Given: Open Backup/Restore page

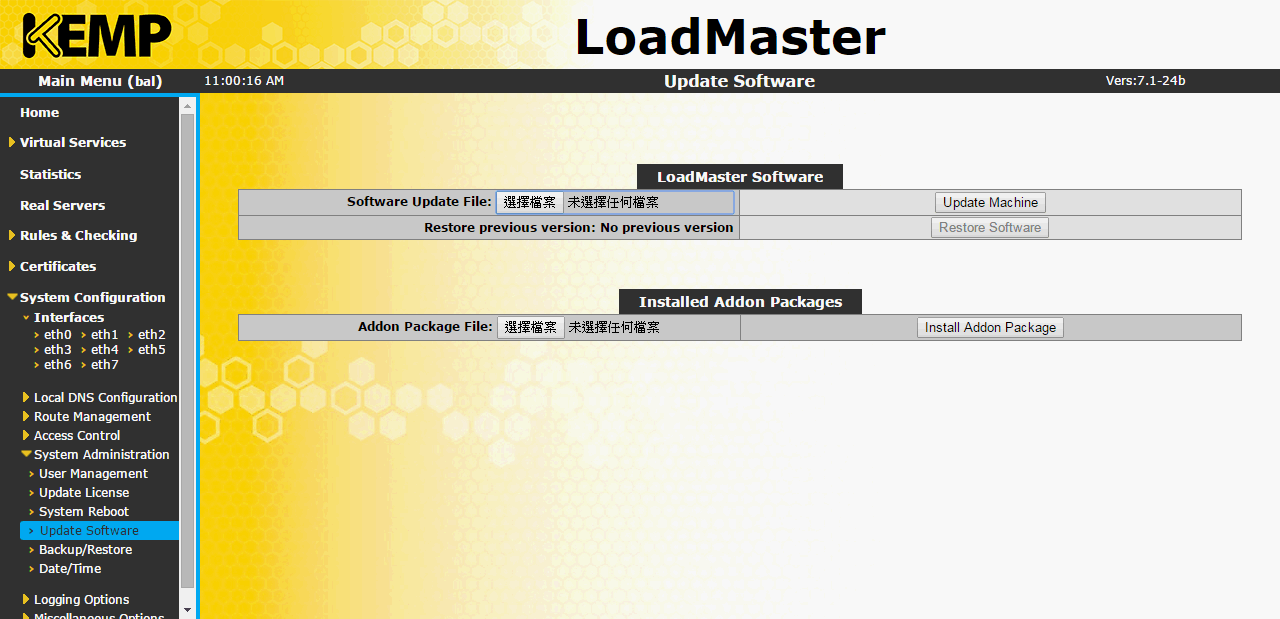Looking at the screenshot, I should (x=85, y=550).
